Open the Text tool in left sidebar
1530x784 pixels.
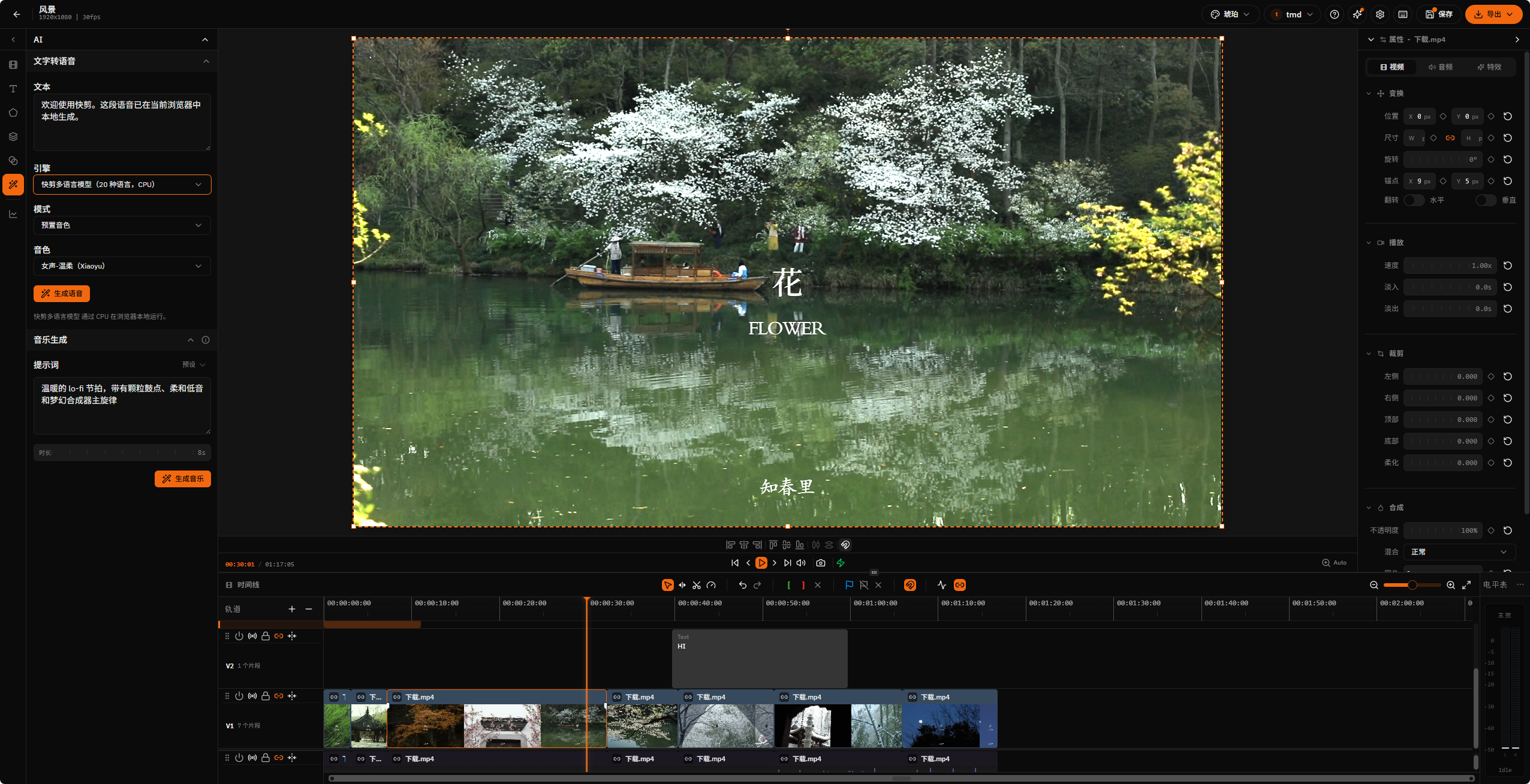click(13, 89)
